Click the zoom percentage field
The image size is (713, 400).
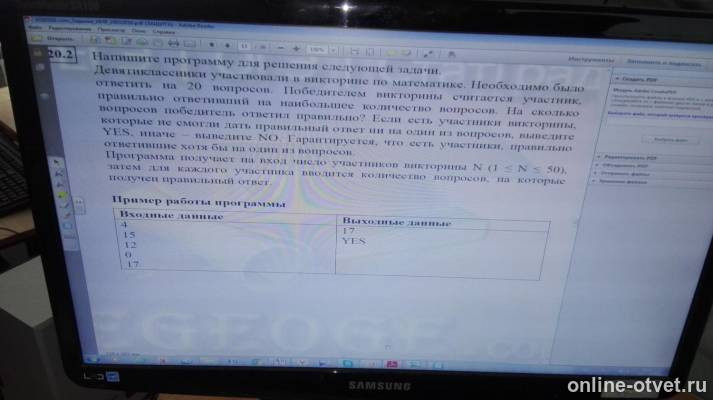pyautogui.click(x=317, y=49)
